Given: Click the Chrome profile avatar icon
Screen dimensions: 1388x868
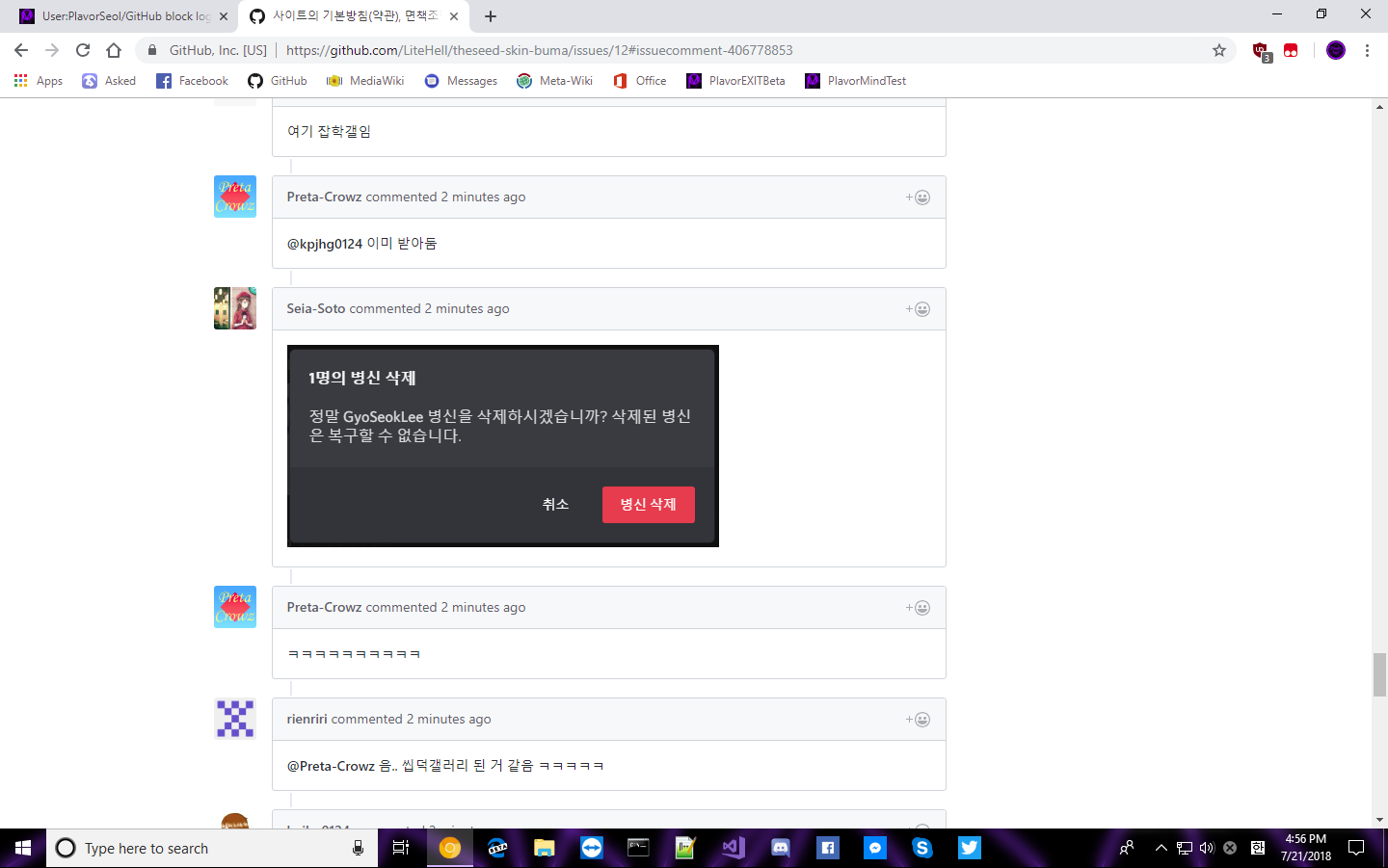Looking at the screenshot, I should [x=1336, y=50].
